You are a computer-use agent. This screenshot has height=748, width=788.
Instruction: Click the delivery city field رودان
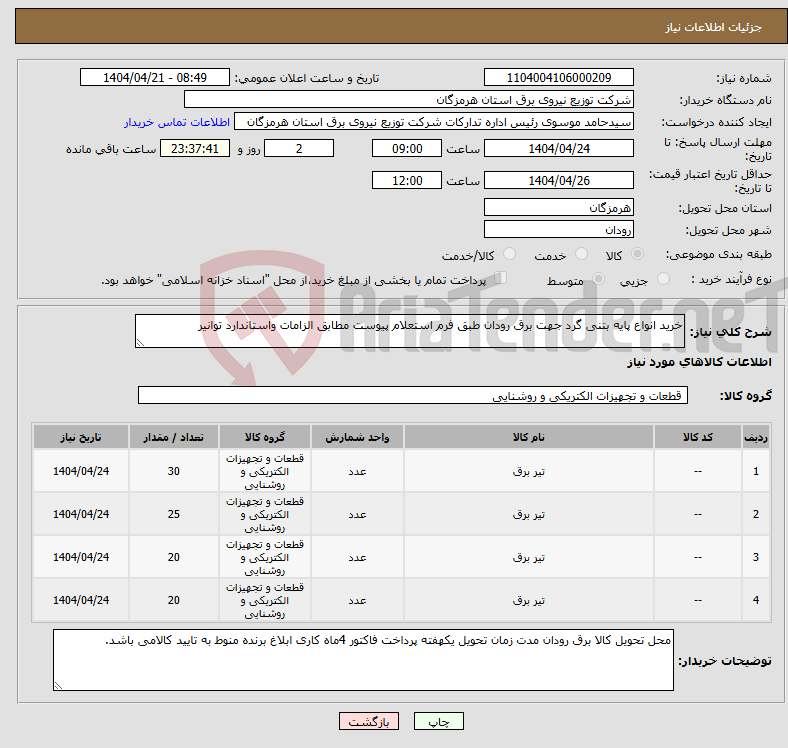click(558, 229)
